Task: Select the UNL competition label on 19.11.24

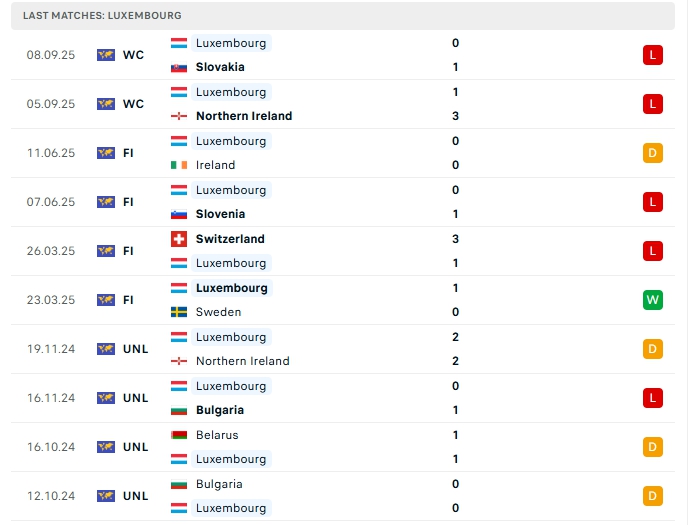Action: 136,349
